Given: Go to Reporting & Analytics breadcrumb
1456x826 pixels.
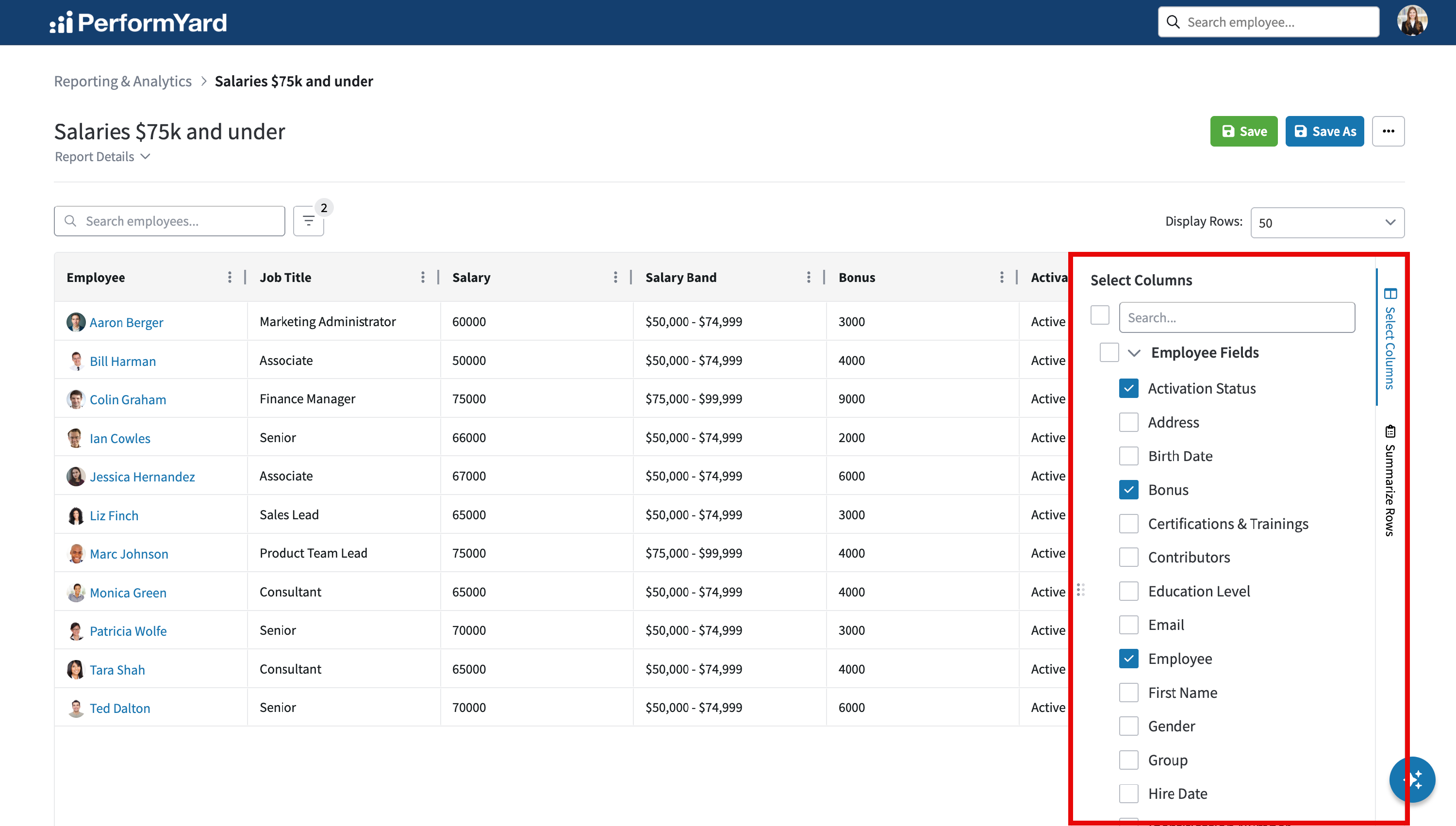Looking at the screenshot, I should click(x=122, y=81).
